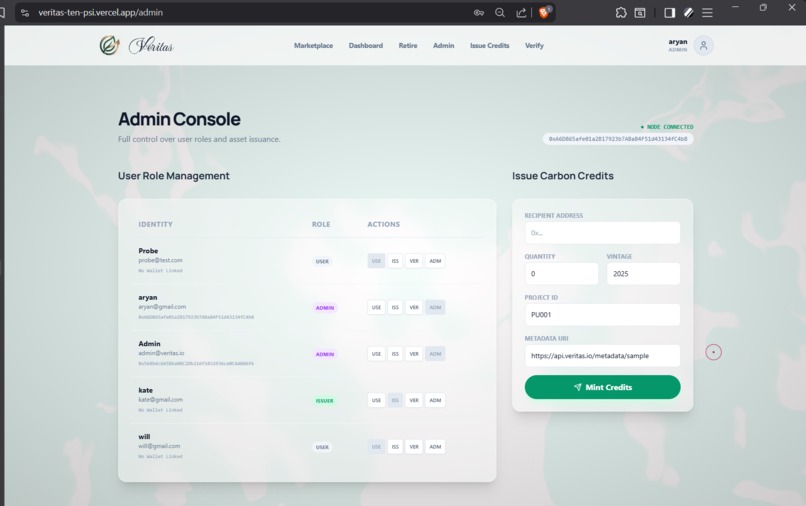Set Probe's role to USE

pos(376,261)
